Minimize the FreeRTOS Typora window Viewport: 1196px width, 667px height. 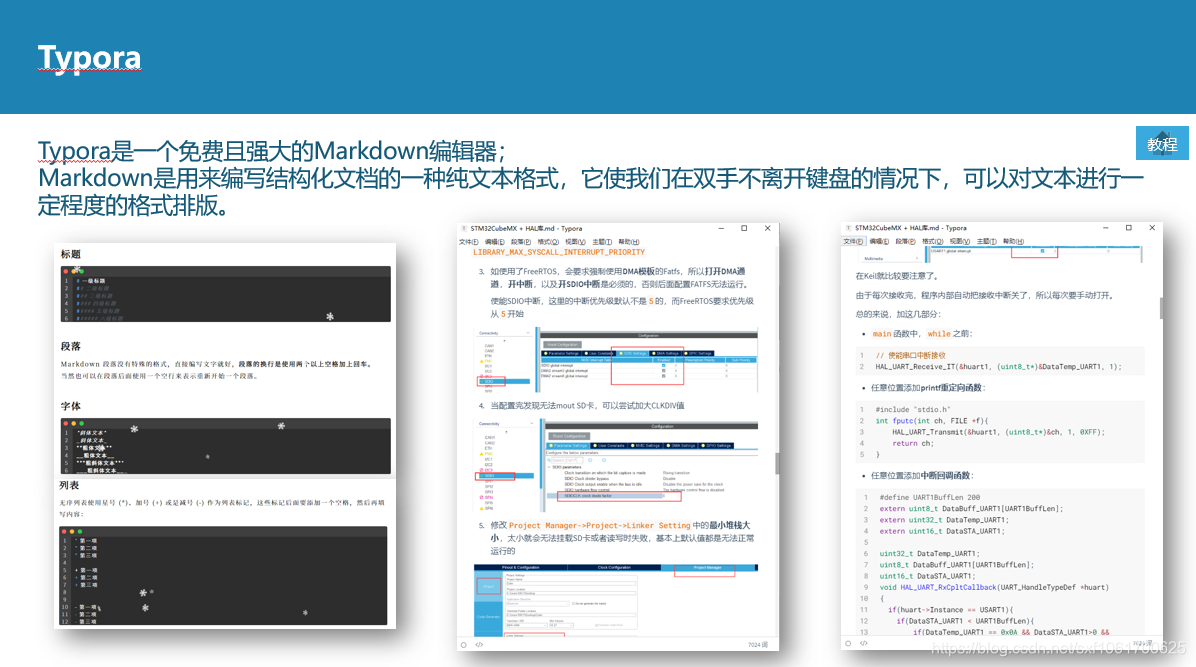tap(722, 228)
